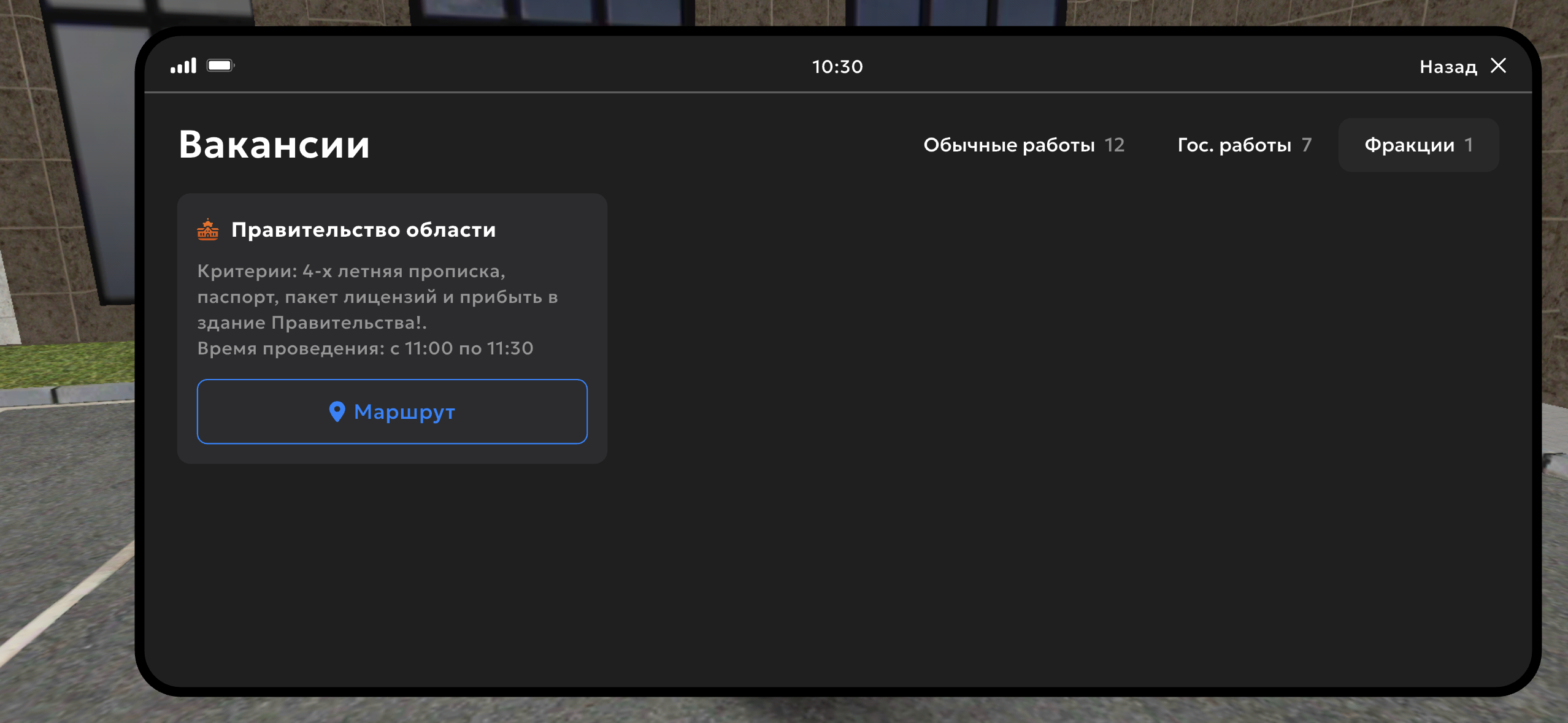
Task: Click the Время проведения schedule line
Action: pos(365,348)
